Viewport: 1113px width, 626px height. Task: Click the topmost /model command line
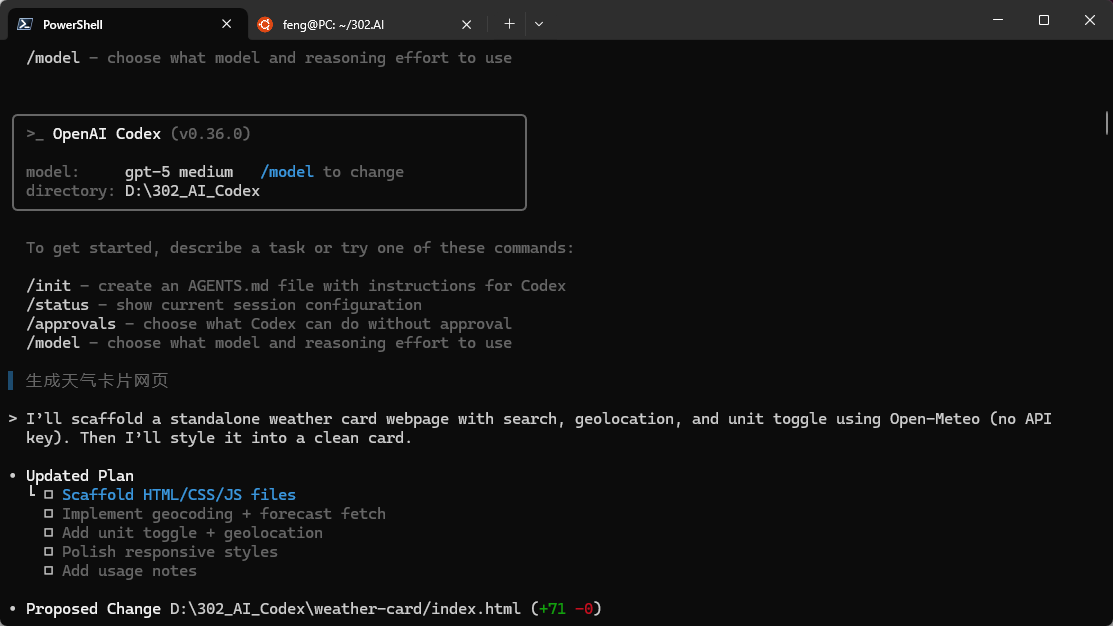coord(268,58)
